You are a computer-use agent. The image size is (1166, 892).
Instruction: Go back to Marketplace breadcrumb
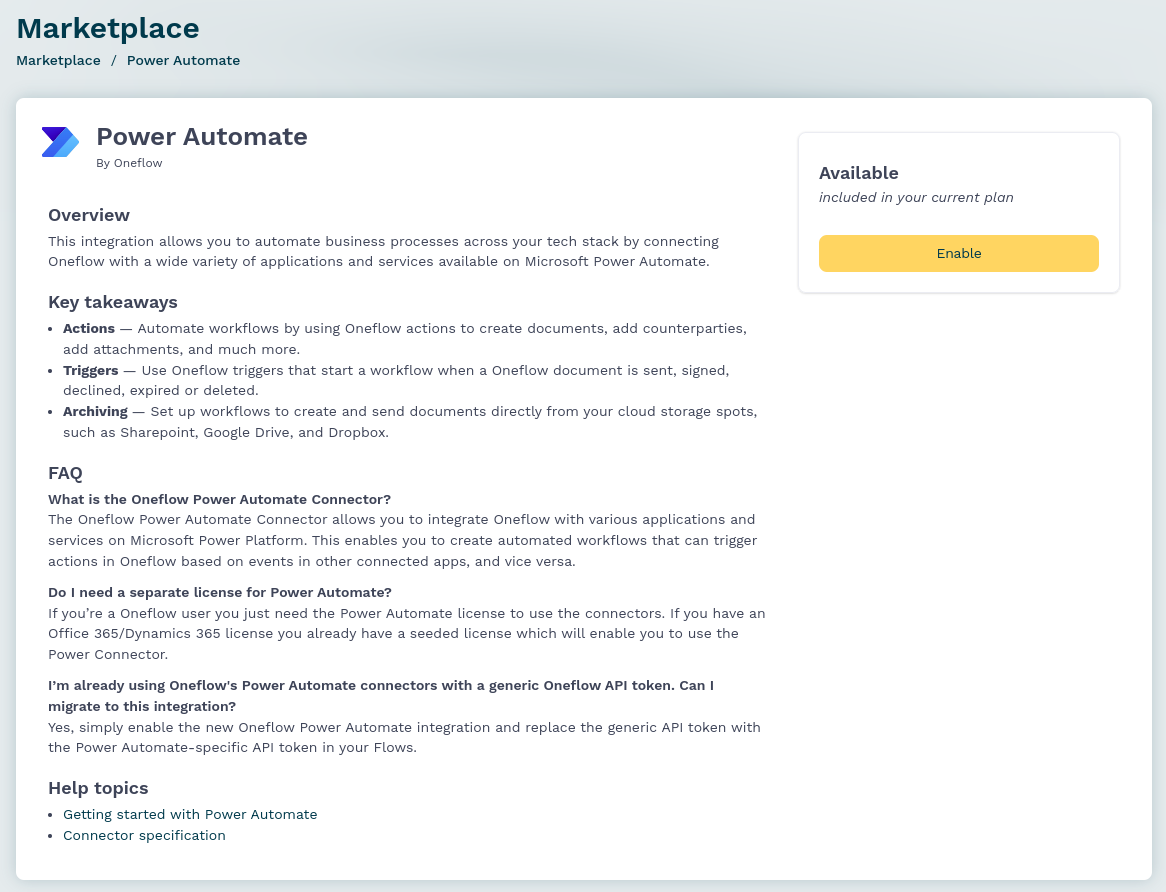click(58, 60)
